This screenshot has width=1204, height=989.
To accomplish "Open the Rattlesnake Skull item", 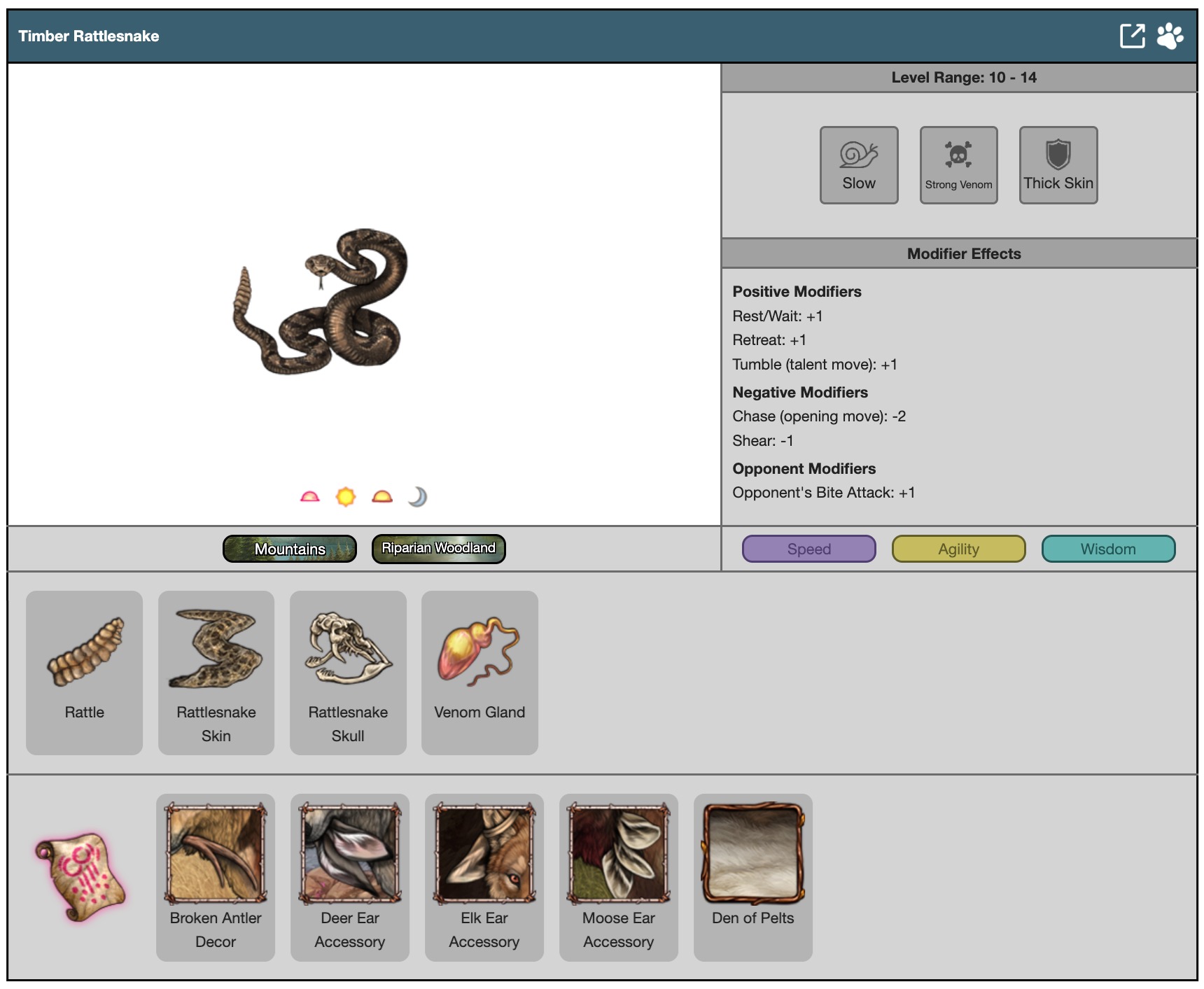I will (x=348, y=672).
